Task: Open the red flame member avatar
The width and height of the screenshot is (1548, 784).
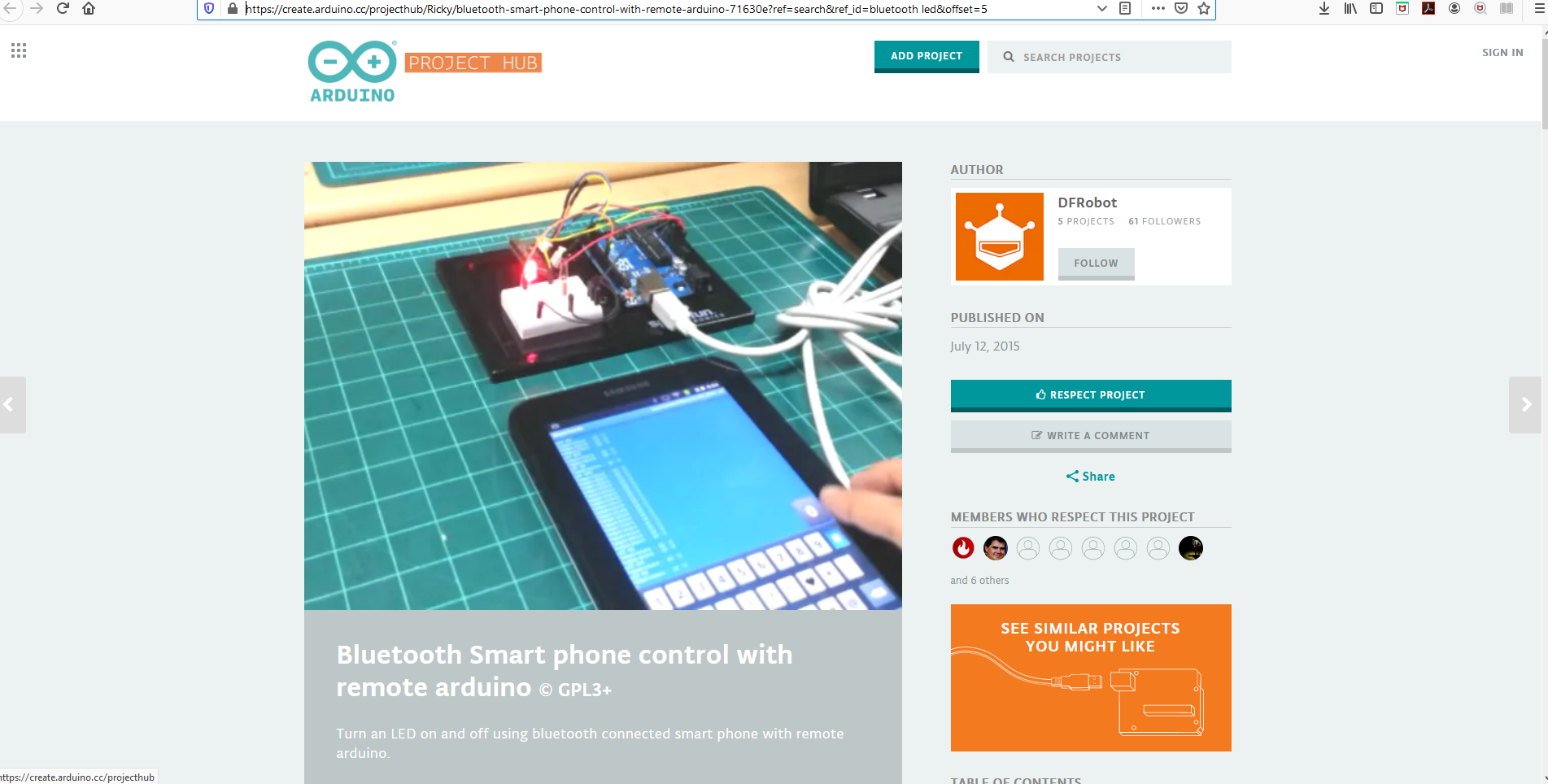Action: pos(963,548)
